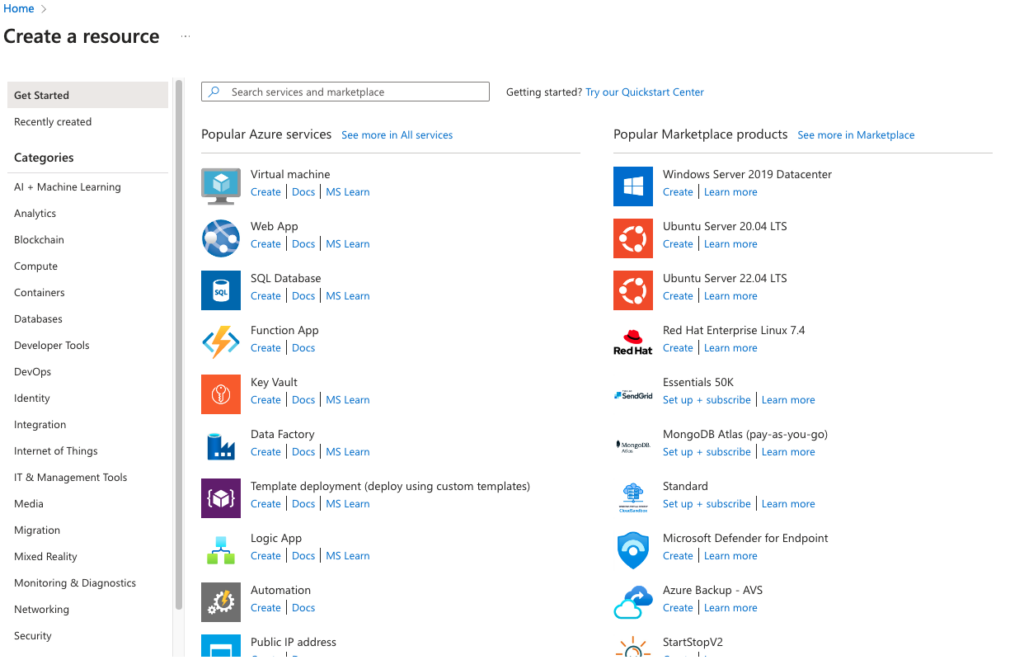This screenshot has height=660, width=1024.
Task: Click the Automation gear icon
Action: coord(221,602)
